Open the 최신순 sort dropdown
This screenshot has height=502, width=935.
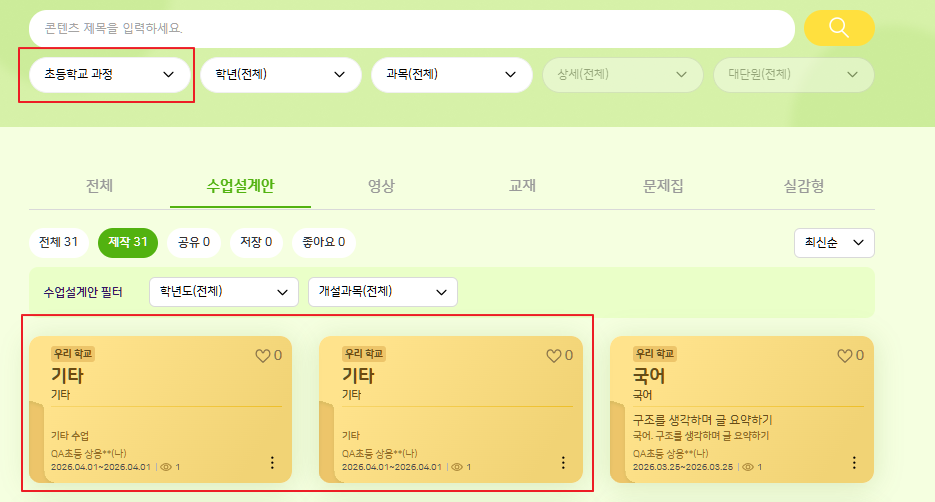834,243
